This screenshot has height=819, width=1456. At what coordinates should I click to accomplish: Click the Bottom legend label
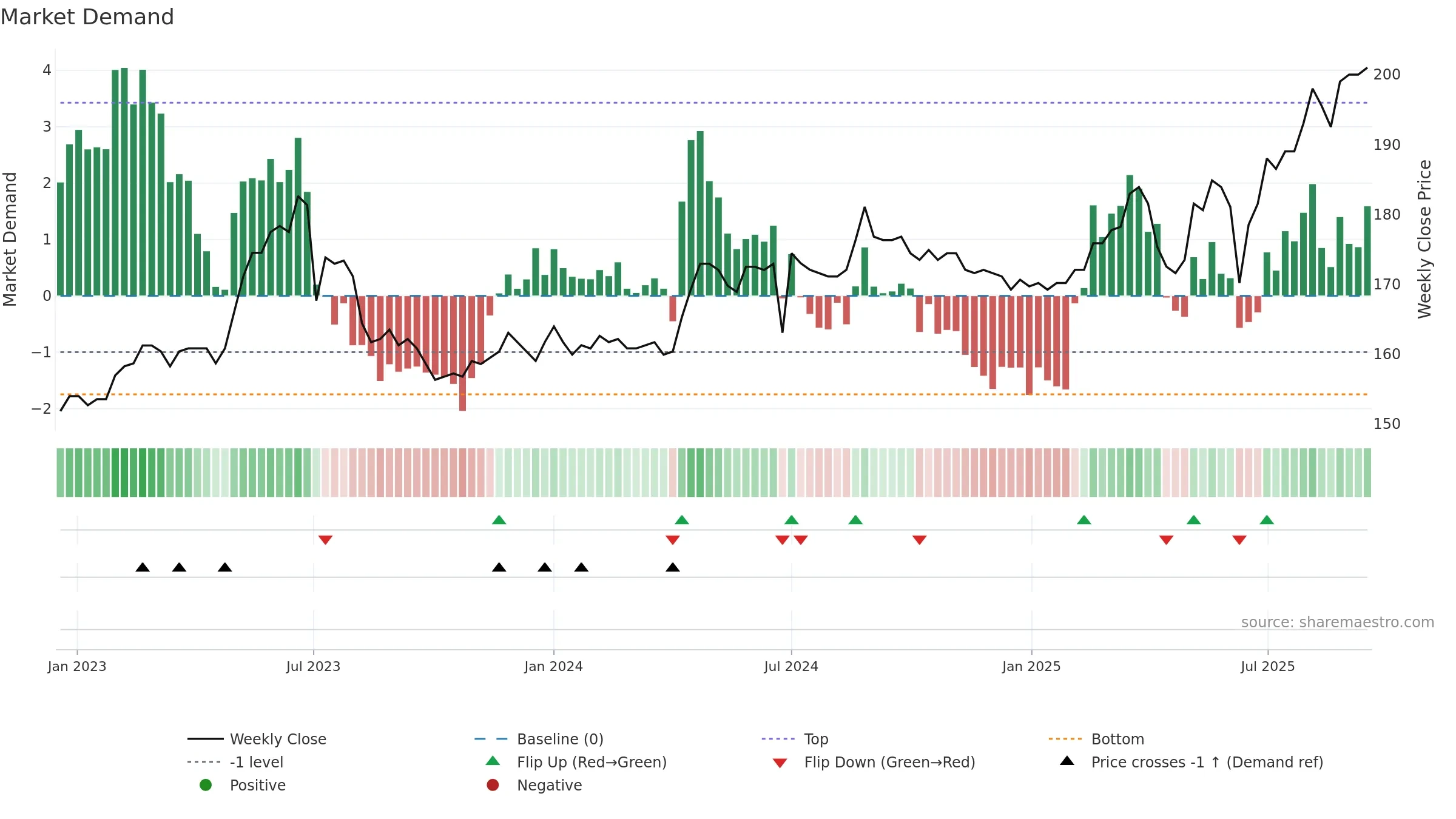[1117, 740]
